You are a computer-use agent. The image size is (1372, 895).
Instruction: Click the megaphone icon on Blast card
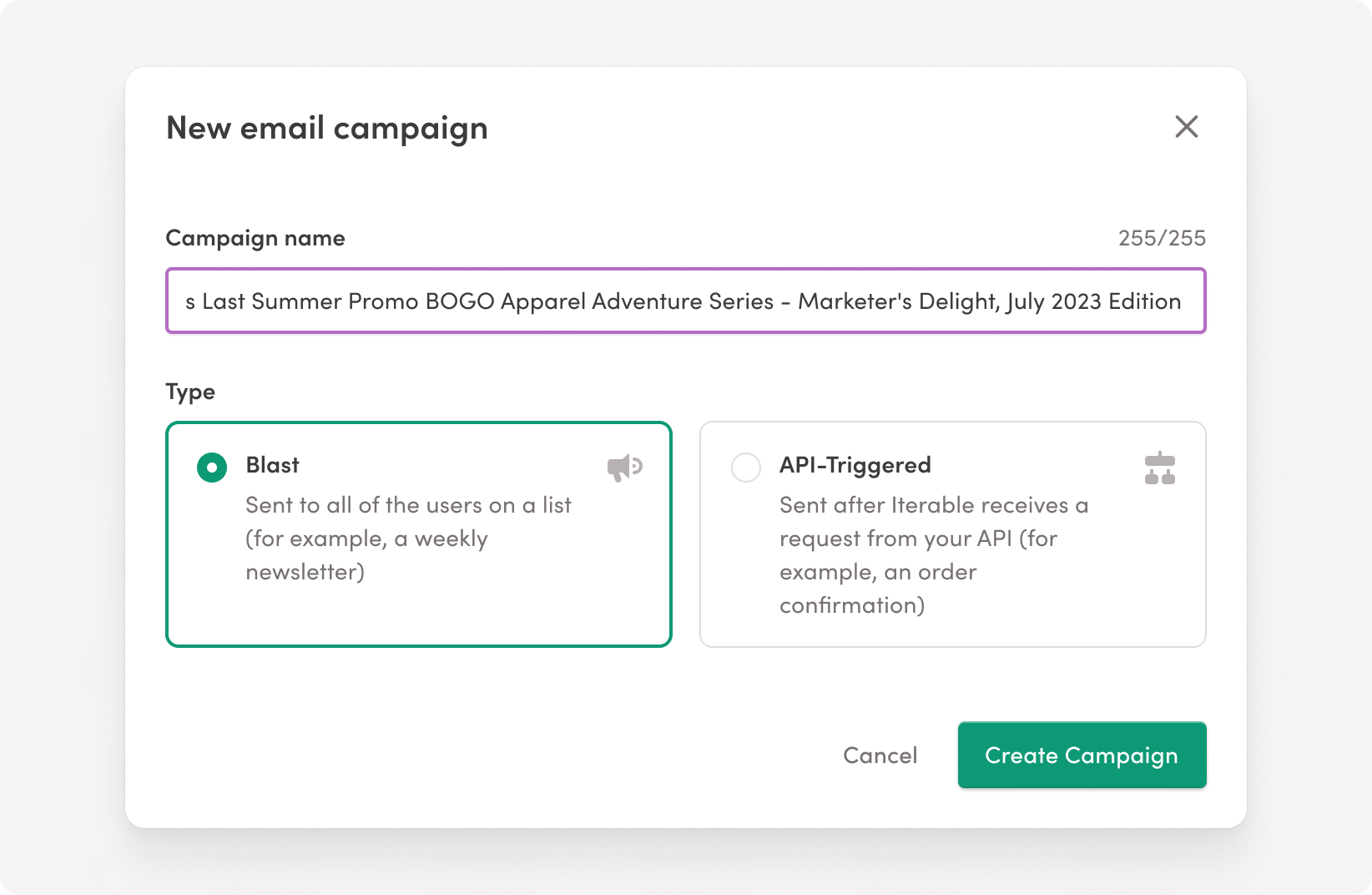click(624, 468)
